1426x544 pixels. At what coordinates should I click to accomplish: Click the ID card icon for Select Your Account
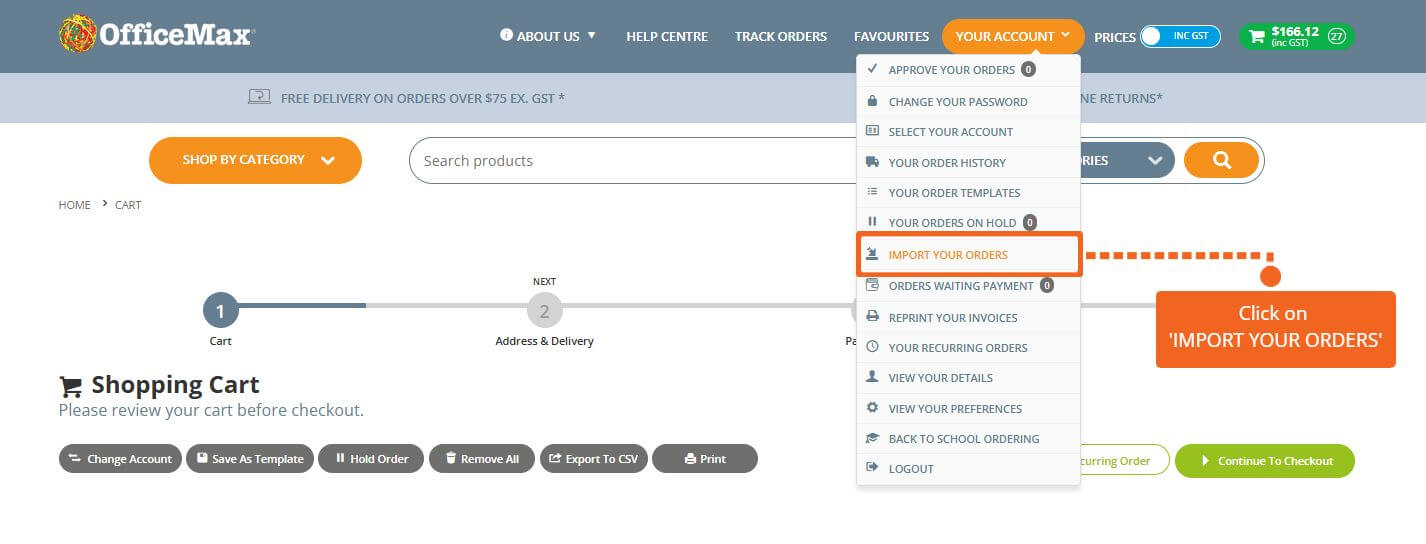coord(872,131)
